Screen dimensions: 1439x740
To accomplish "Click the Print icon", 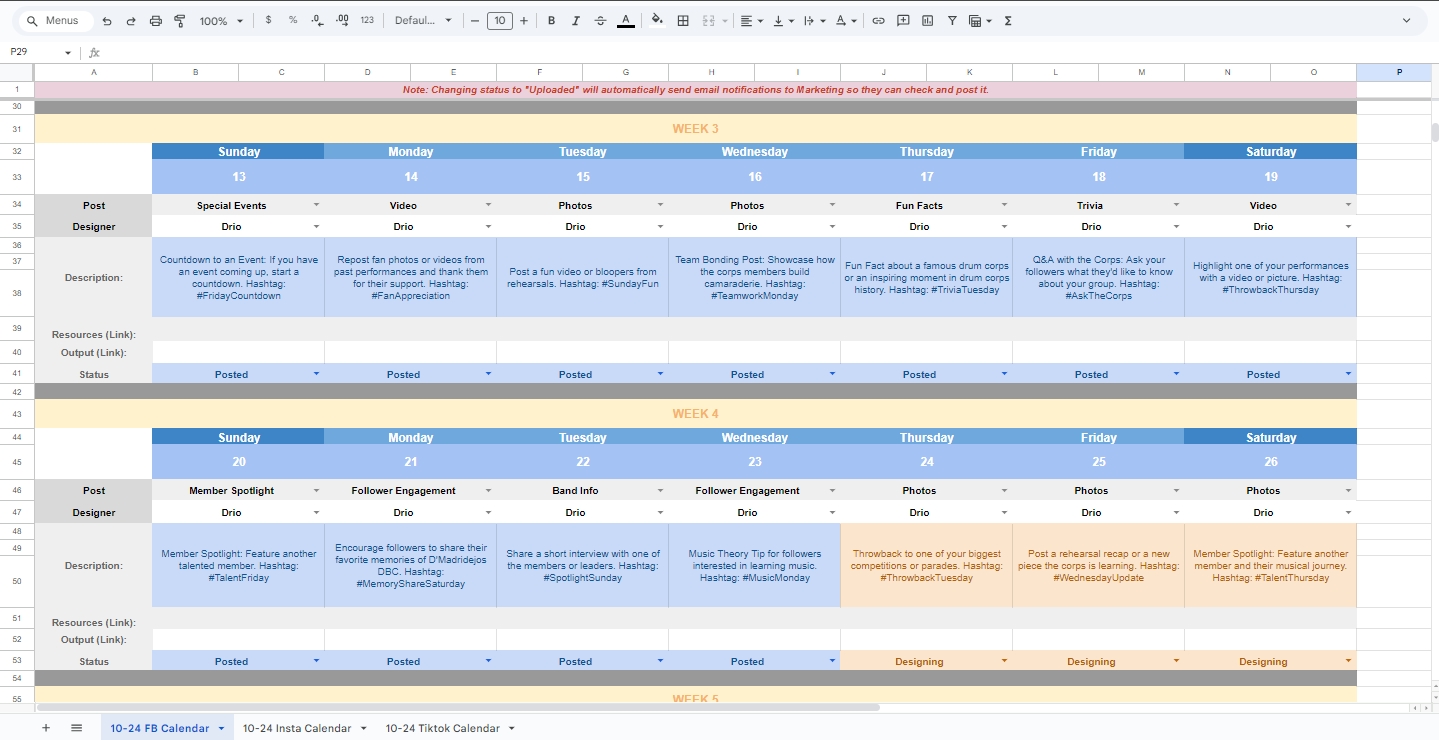I will (156, 20).
